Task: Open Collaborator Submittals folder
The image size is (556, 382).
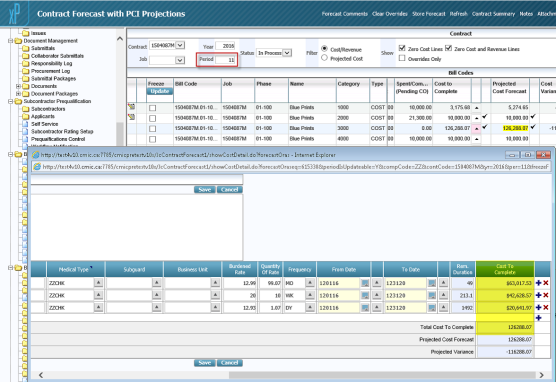Action: pyautogui.click(x=53, y=56)
